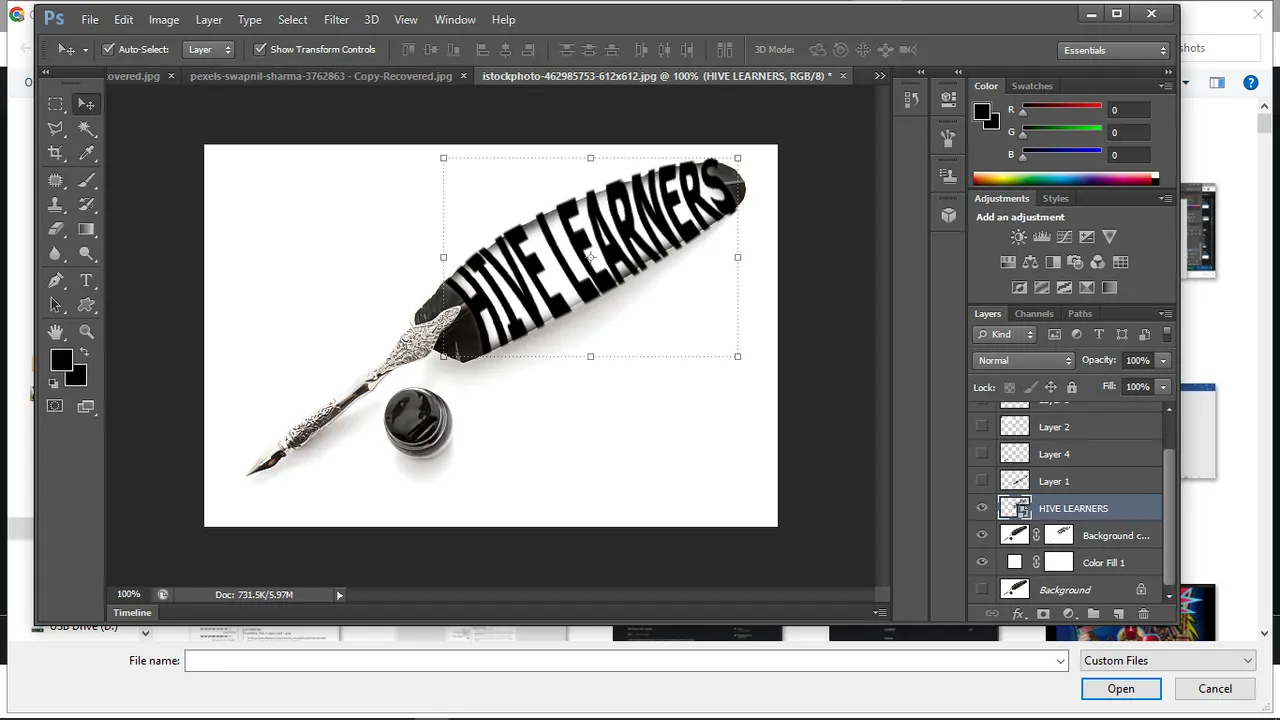This screenshot has height=720, width=1280.
Task: Click the Cancel button in file dialog
Action: click(1215, 688)
